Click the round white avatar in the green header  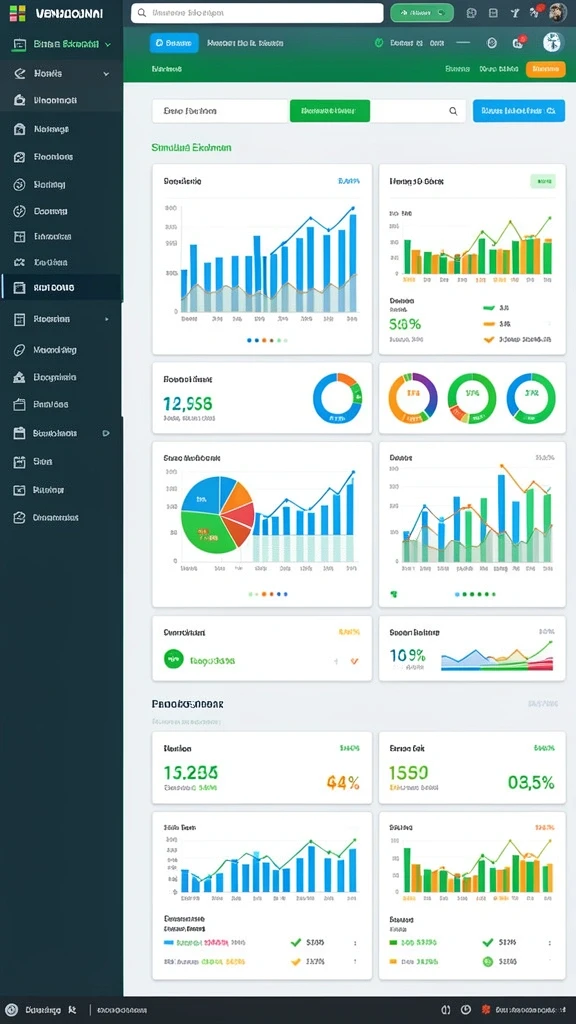(552, 43)
